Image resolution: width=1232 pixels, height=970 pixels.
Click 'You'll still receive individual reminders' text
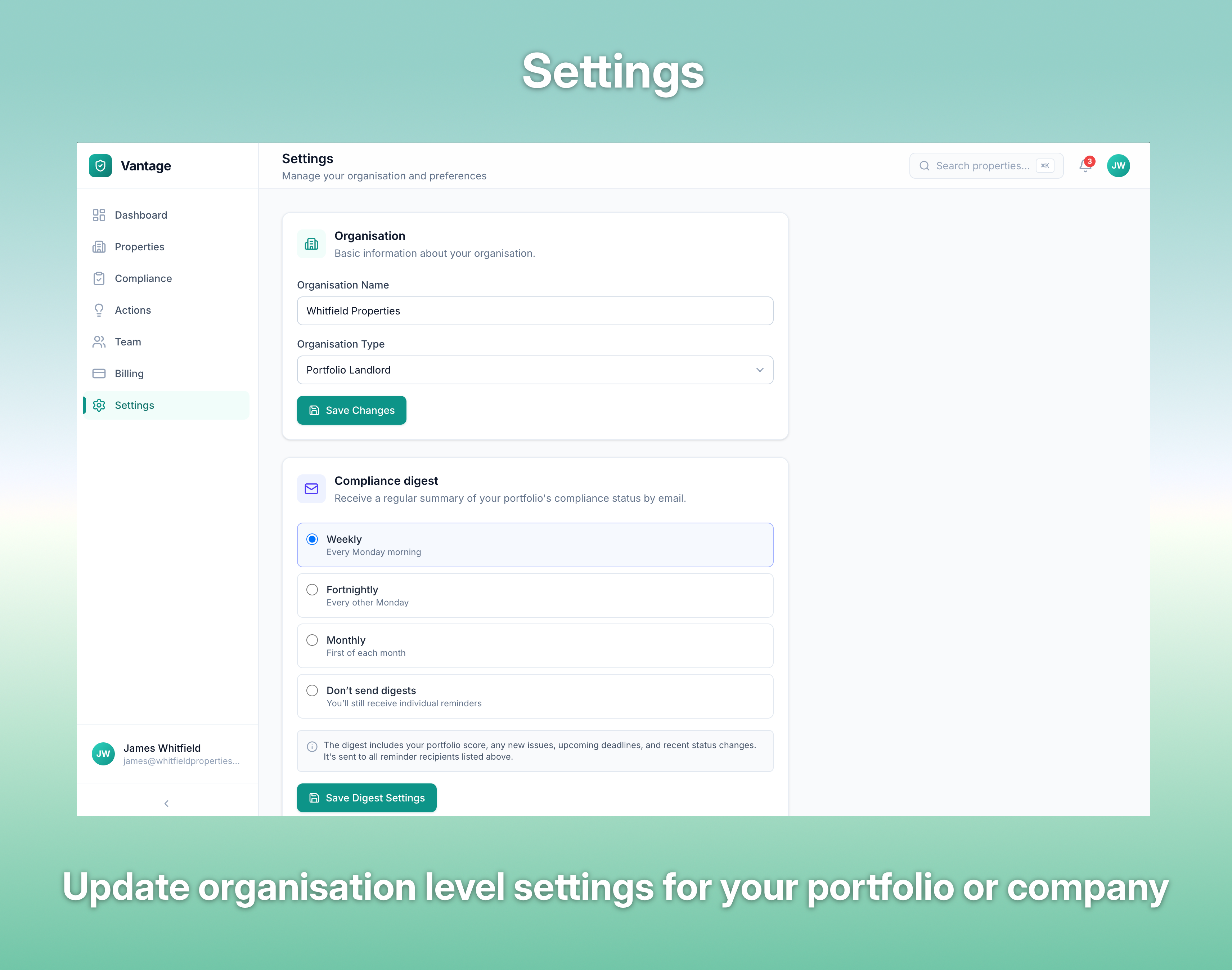(x=404, y=704)
